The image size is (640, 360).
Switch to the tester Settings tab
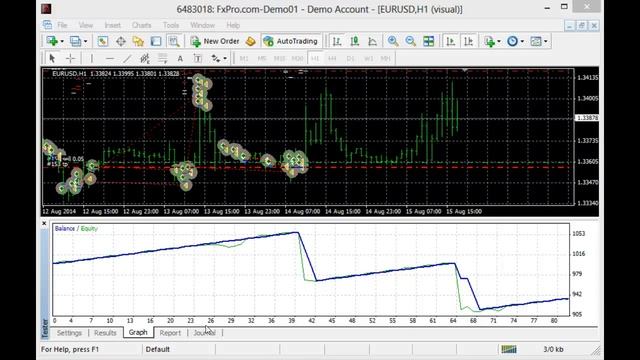tap(69, 333)
